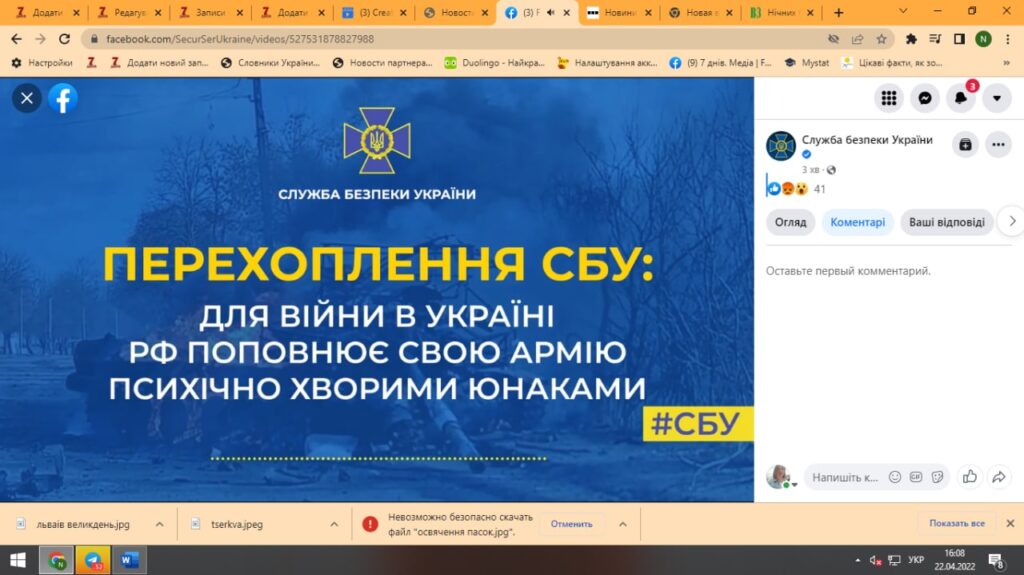Expand the Facebook account dropdown arrow

pos(997,98)
